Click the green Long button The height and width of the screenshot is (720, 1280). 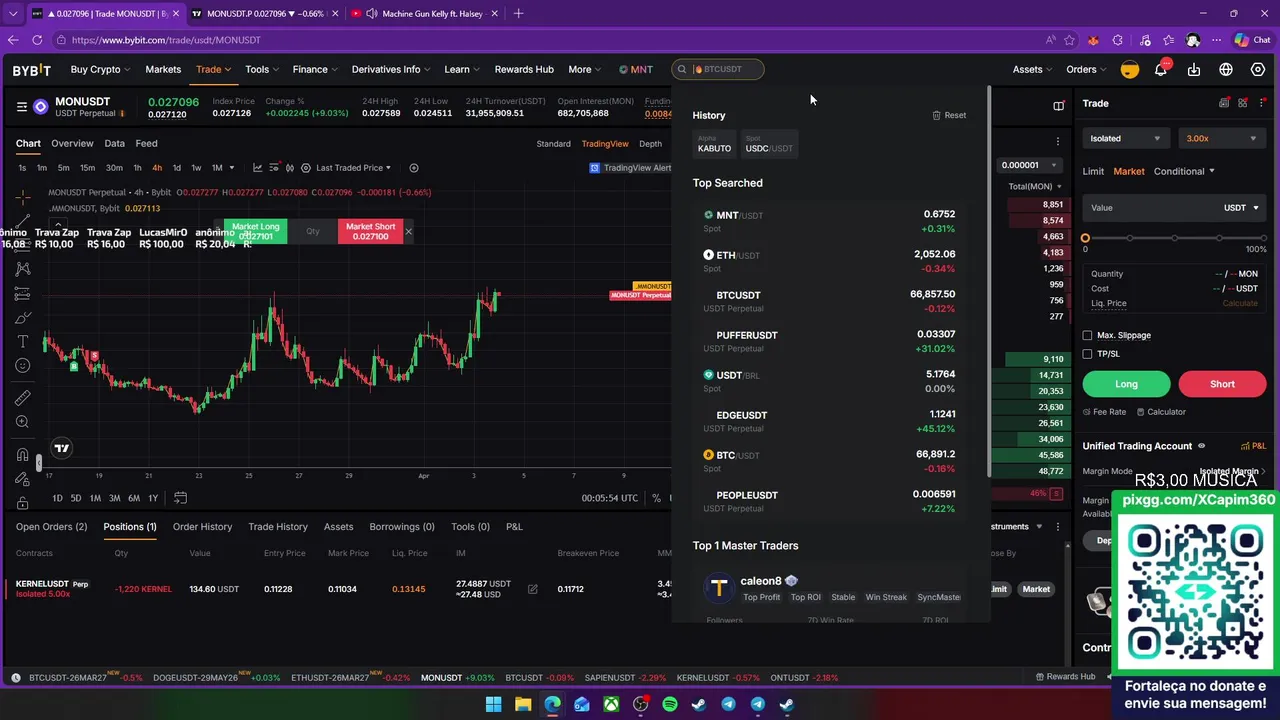pyautogui.click(x=1126, y=384)
